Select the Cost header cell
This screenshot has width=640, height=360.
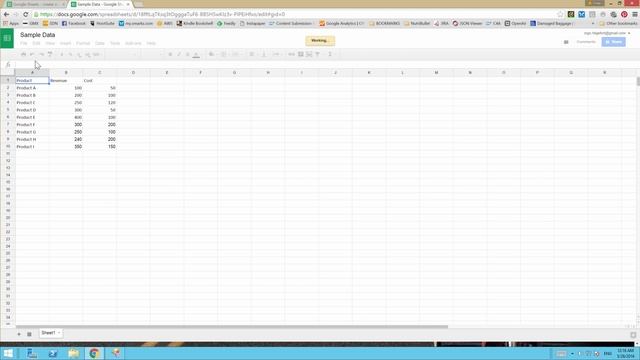coord(100,80)
